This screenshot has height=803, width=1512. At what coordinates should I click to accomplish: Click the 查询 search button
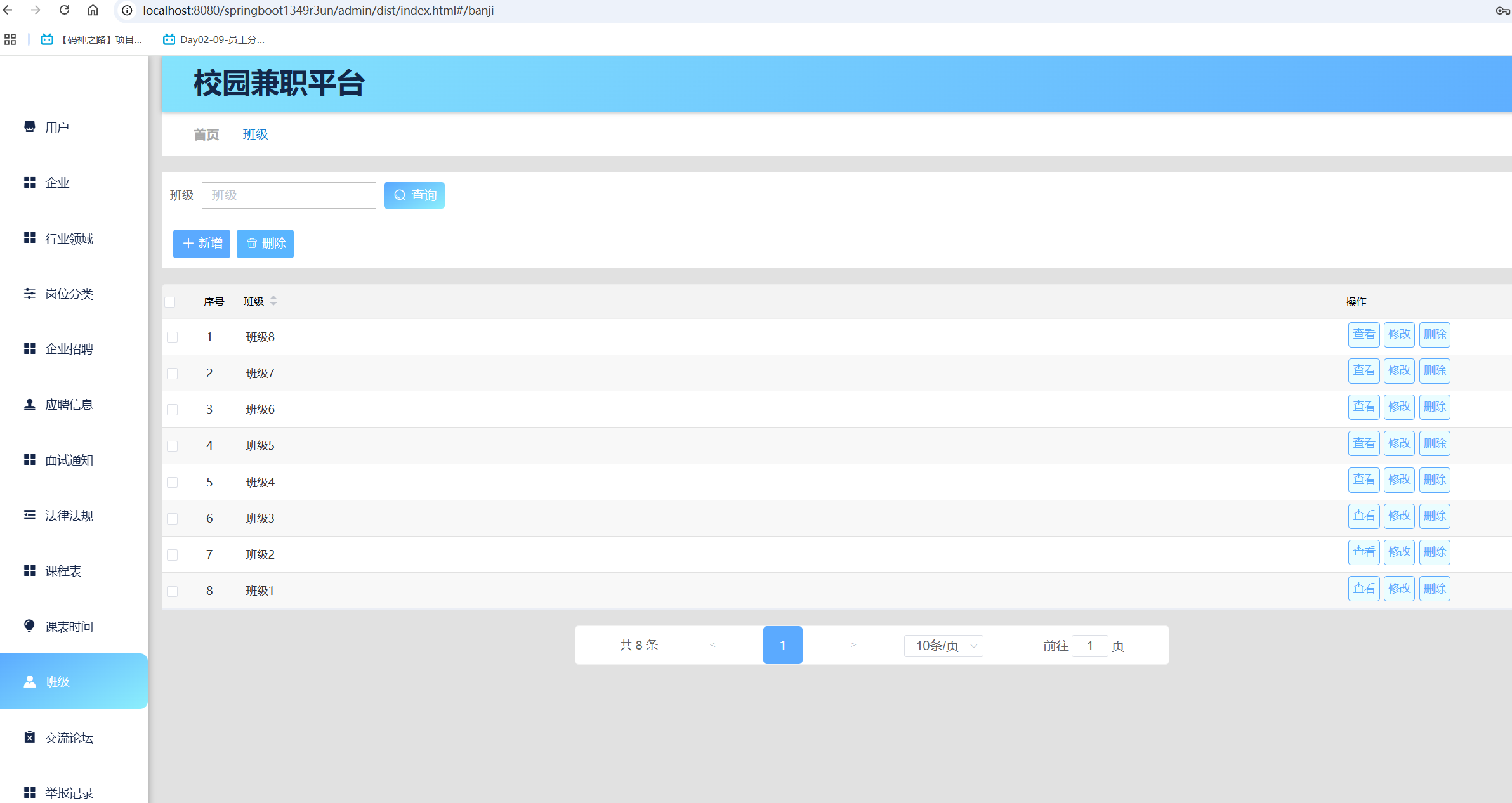pyautogui.click(x=414, y=195)
